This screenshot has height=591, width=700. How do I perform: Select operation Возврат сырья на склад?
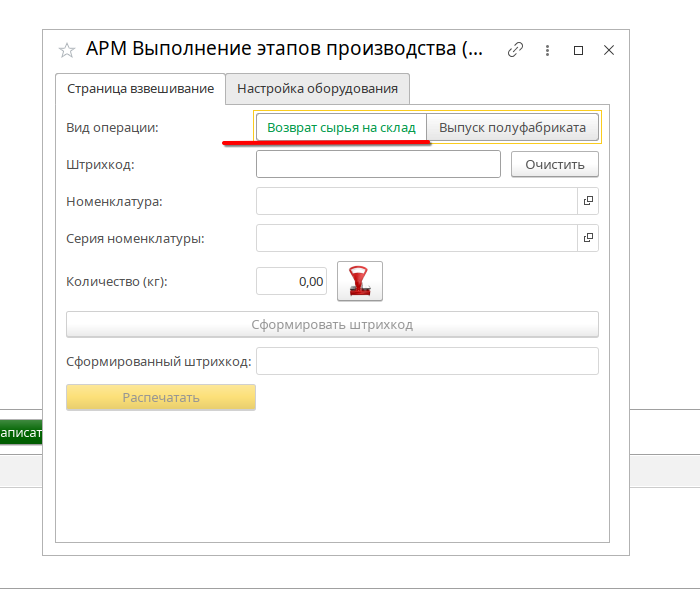tap(341, 128)
